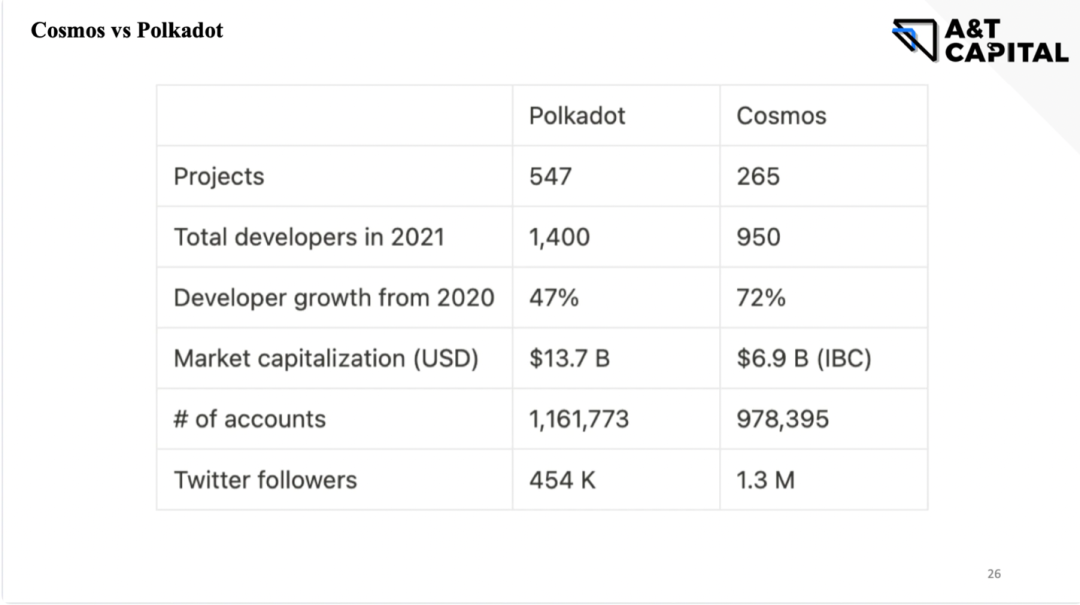The image size is (1080, 605).
Task: Click the '$6.9 B (IBC)' cell
Action: 804,358
